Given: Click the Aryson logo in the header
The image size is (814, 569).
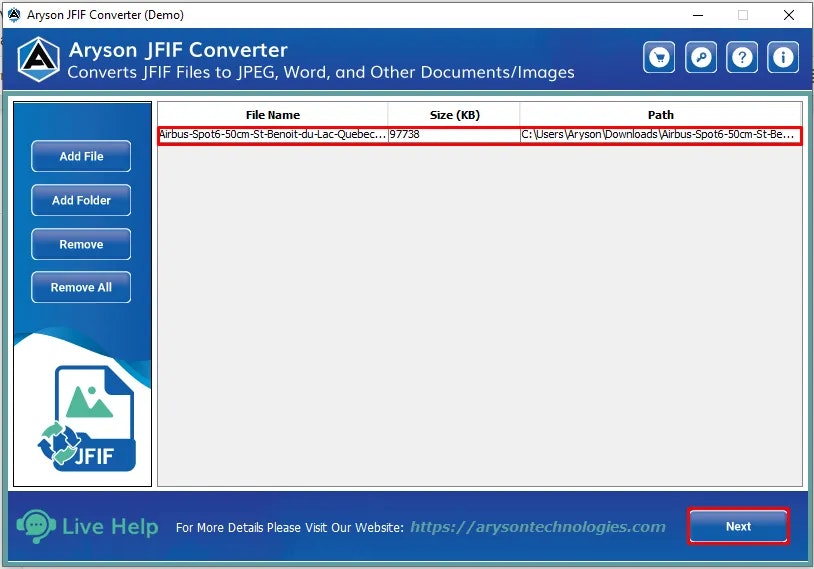Looking at the screenshot, I should [x=38, y=59].
